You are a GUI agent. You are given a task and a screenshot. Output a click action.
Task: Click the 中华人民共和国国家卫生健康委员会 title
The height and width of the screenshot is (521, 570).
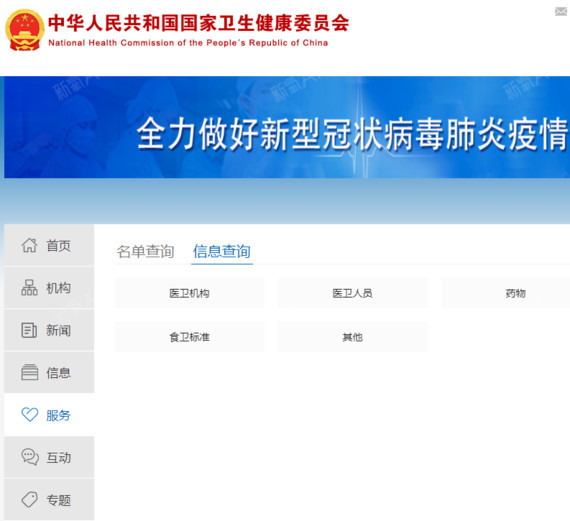pyautogui.click(x=198, y=23)
